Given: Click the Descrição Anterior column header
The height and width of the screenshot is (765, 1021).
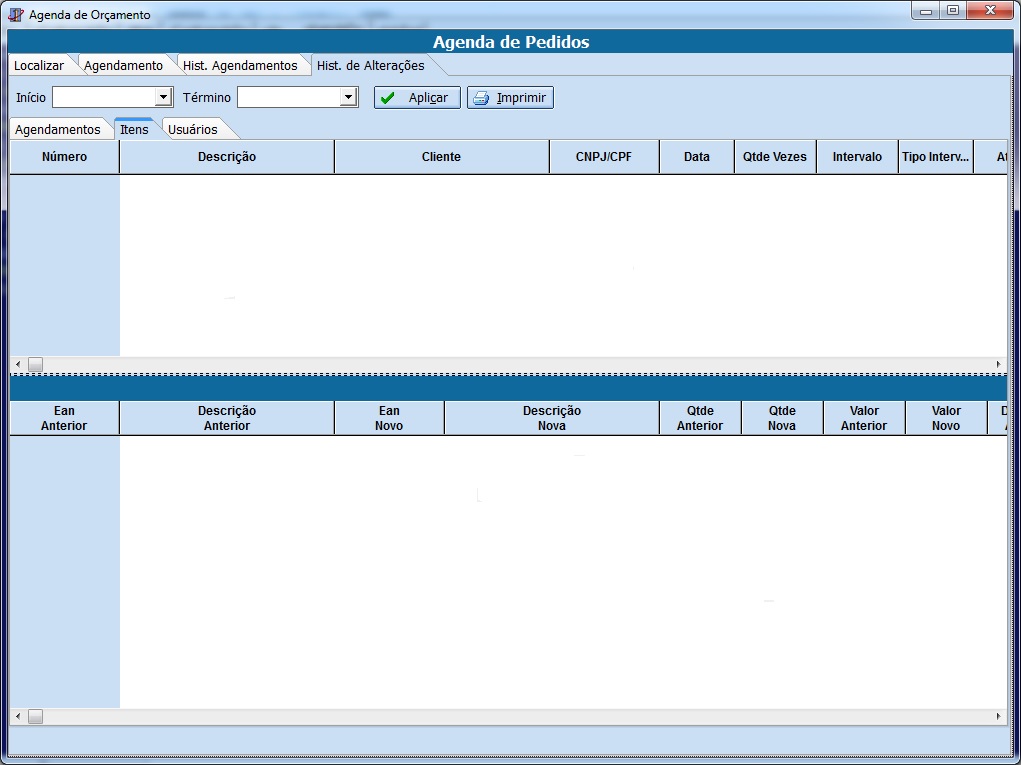Looking at the screenshot, I should click(227, 418).
